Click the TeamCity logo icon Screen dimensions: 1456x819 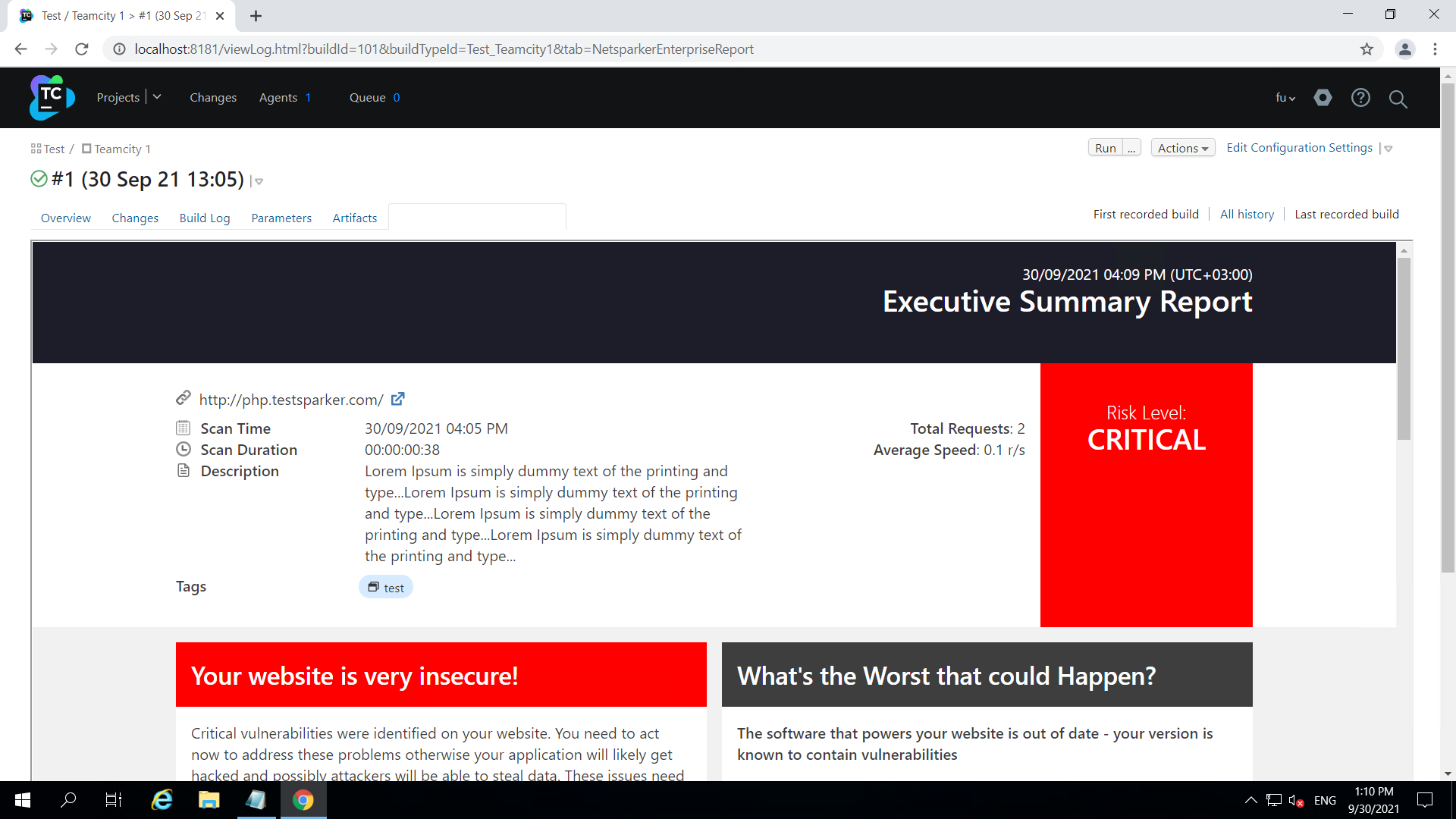tap(52, 97)
